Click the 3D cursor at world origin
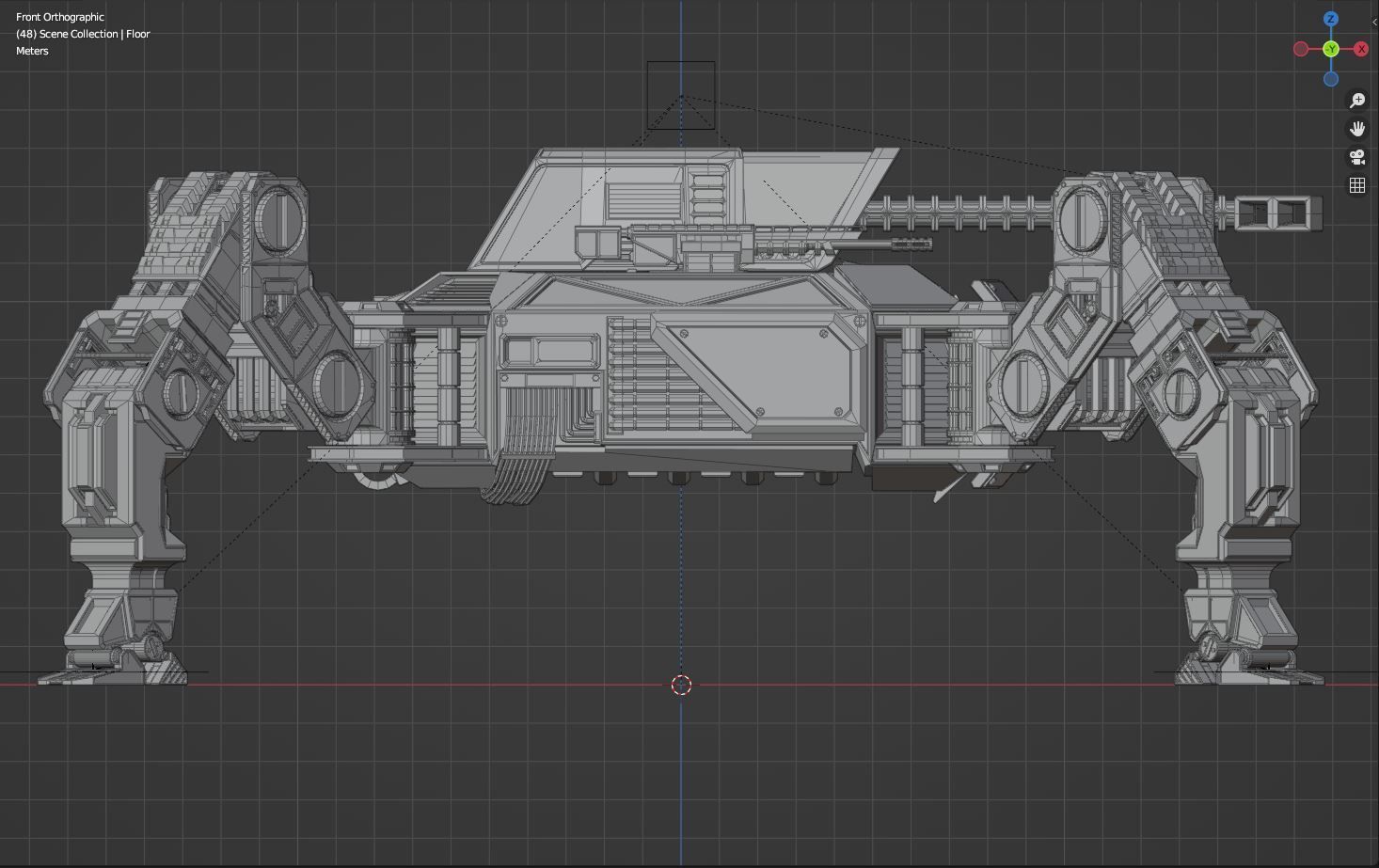 [x=682, y=685]
